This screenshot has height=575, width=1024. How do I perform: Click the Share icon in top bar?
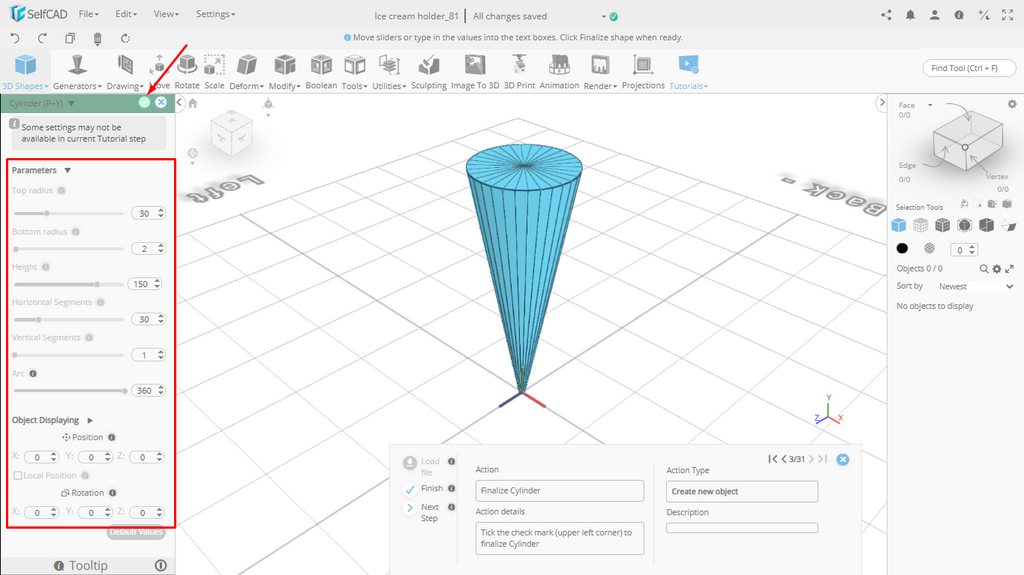(x=886, y=15)
